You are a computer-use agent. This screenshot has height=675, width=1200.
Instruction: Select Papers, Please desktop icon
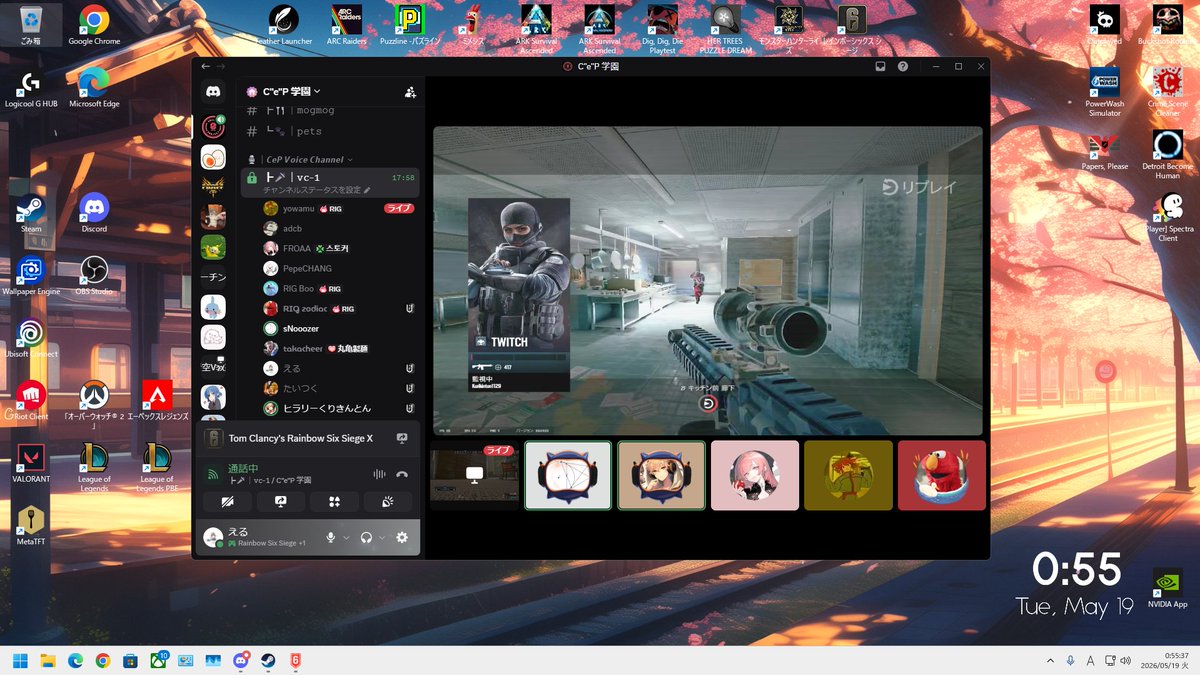pyautogui.click(x=1105, y=150)
